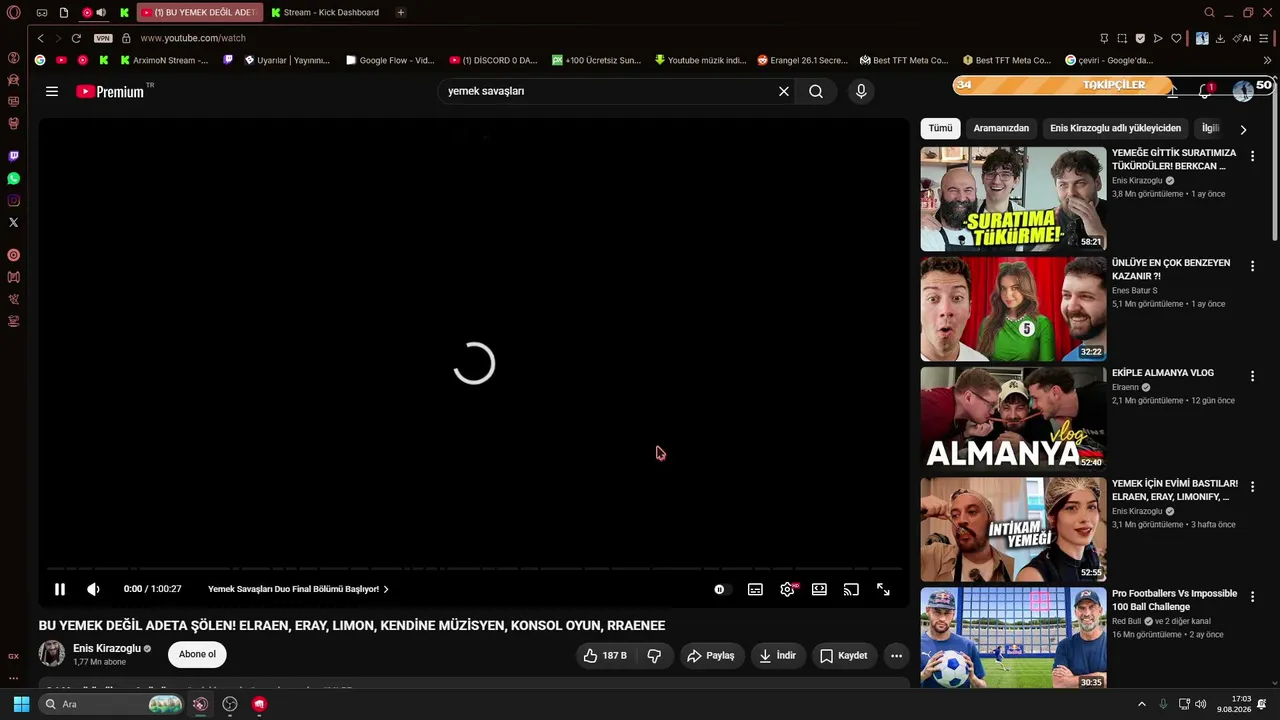Screen dimensions: 1280x720
Task: Show hidden system tray icons
Action: [1142, 704]
